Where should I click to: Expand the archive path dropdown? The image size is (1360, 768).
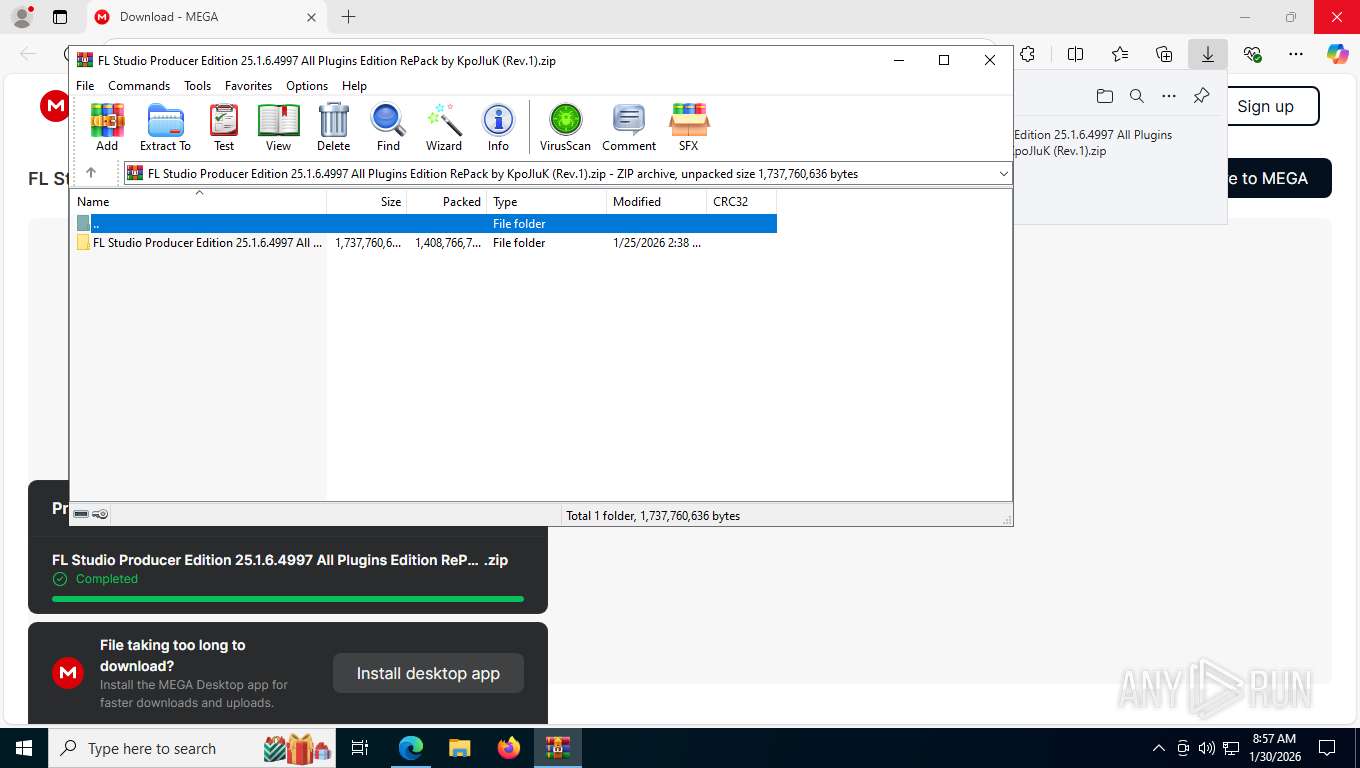(x=1004, y=174)
